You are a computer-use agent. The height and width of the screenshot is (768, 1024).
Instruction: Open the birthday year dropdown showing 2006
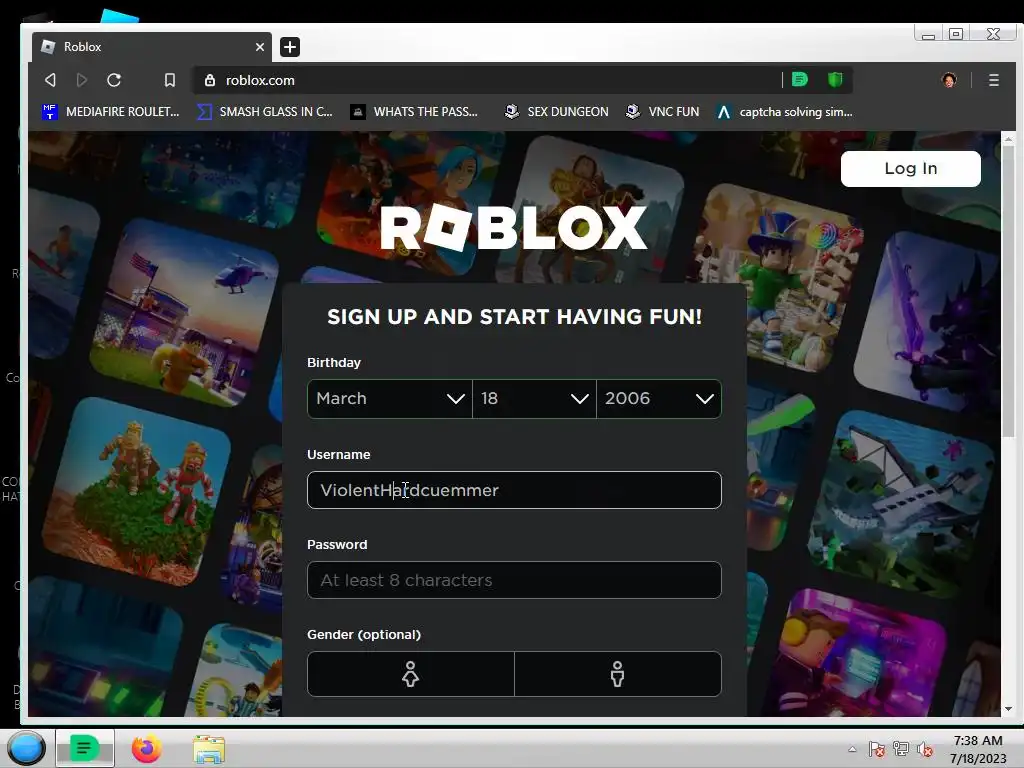tap(659, 398)
